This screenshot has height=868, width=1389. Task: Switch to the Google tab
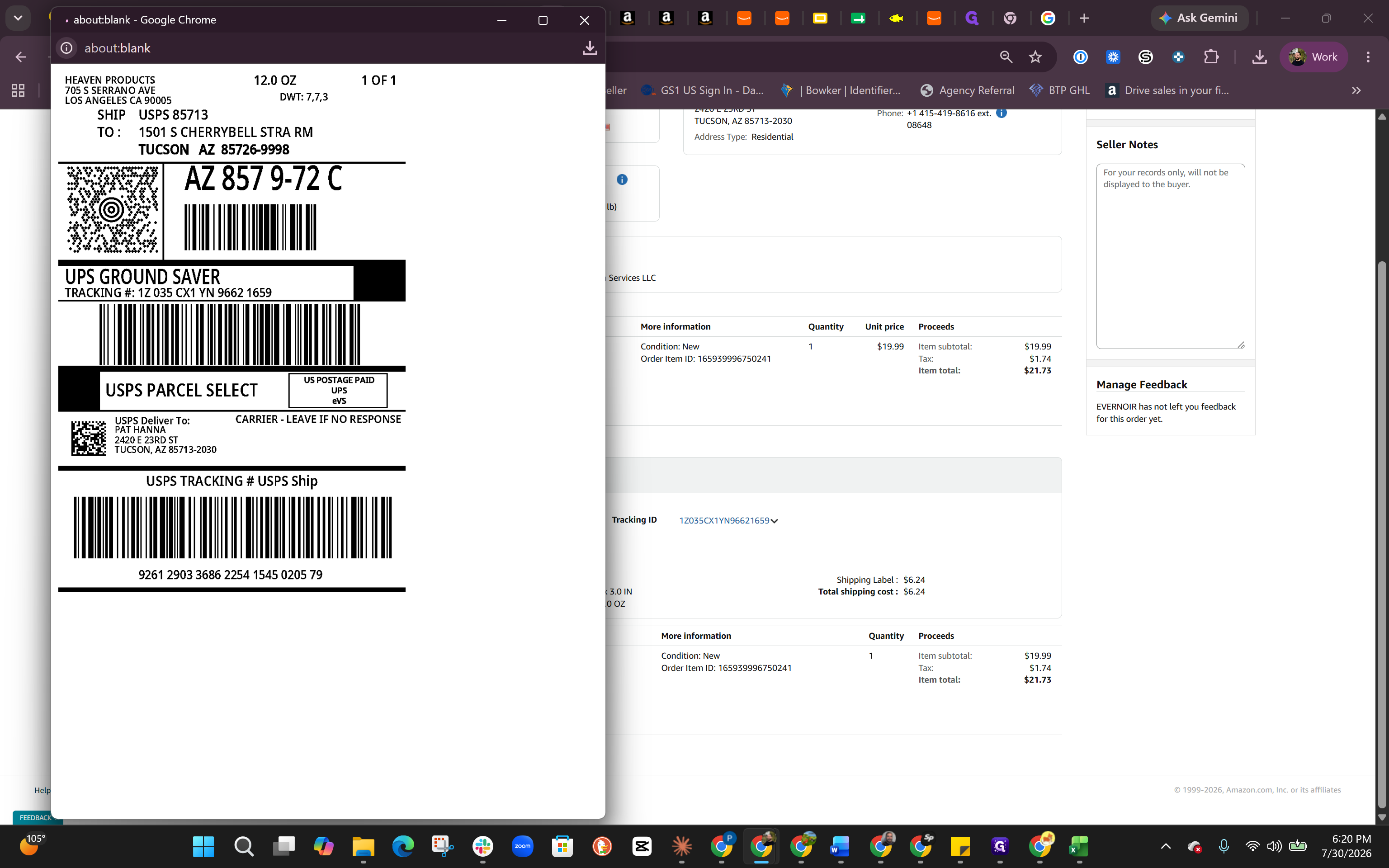tap(1048, 19)
